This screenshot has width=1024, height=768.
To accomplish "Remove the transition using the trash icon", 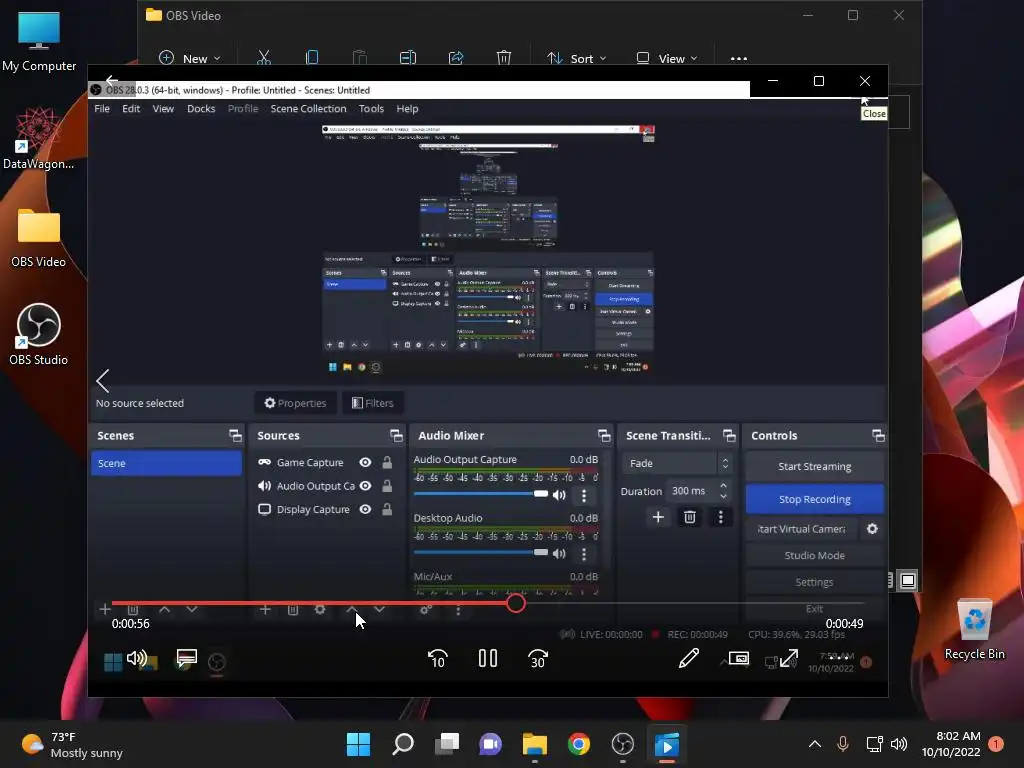I will point(690,517).
